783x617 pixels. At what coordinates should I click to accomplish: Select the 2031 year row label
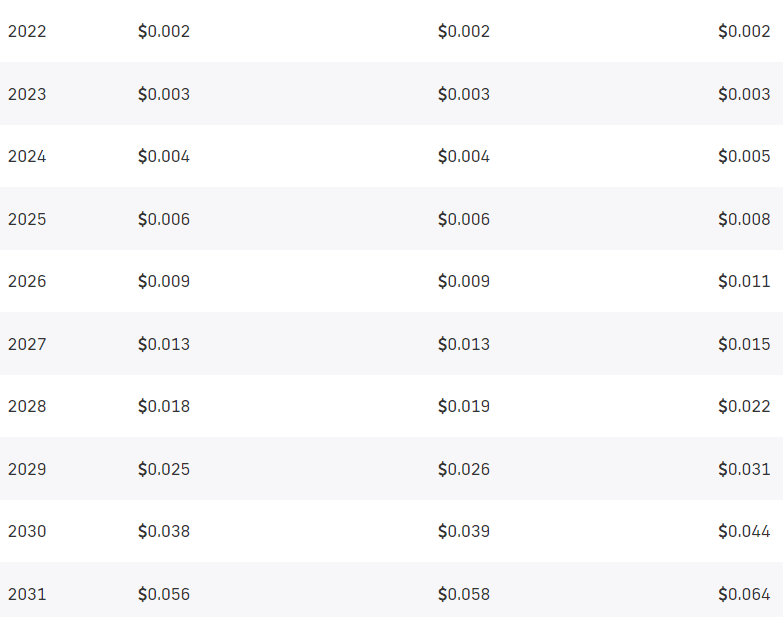[x=27, y=594]
